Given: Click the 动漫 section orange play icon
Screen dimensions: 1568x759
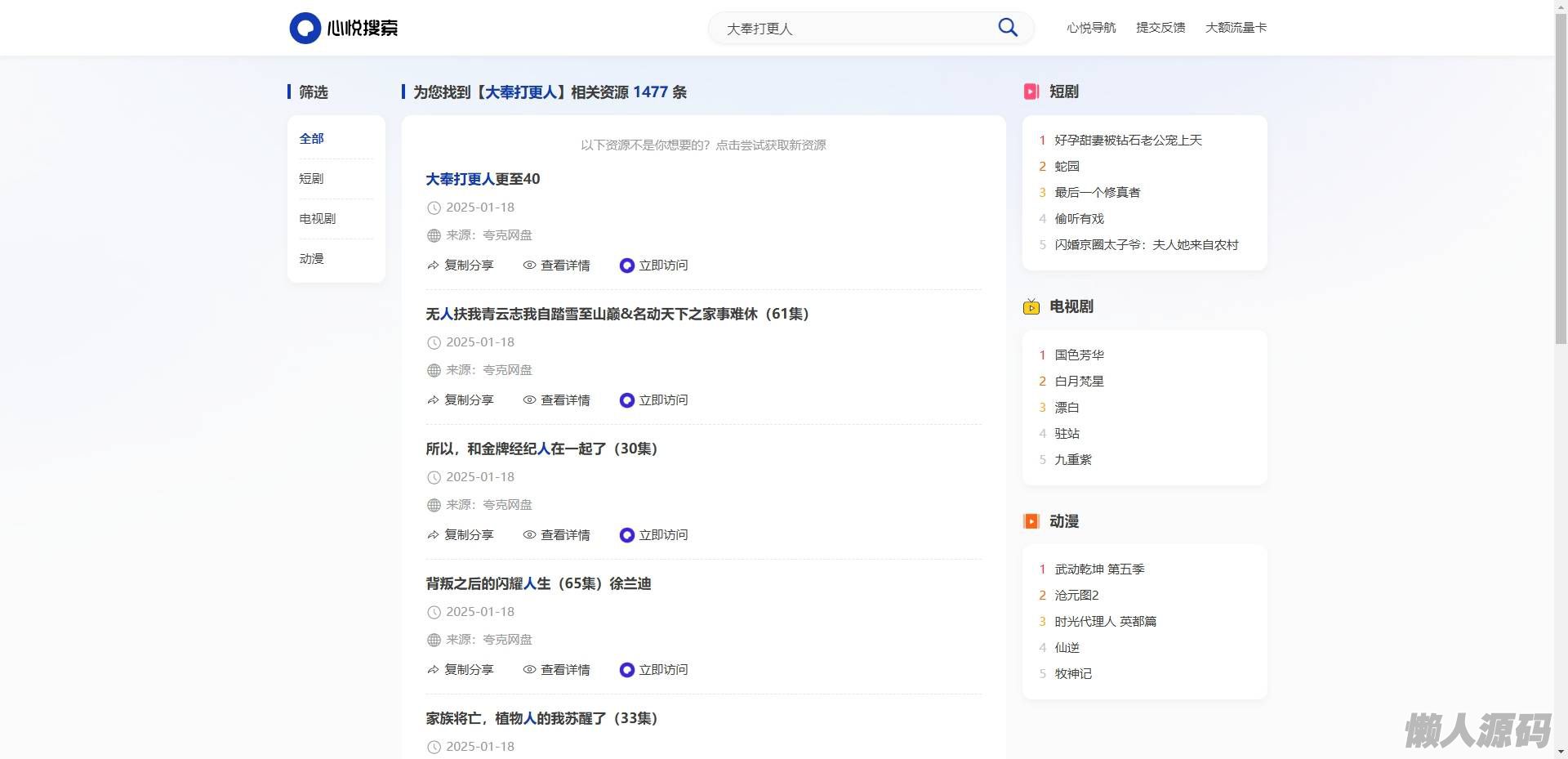Looking at the screenshot, I should 1031,521.
